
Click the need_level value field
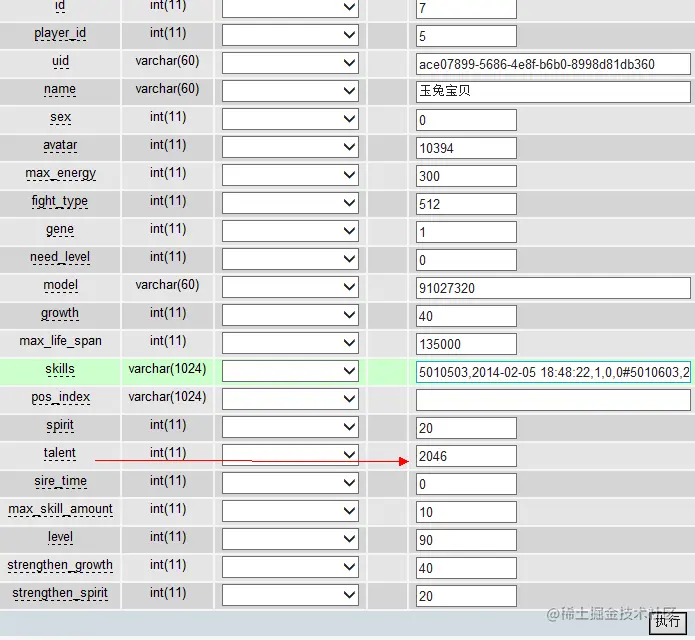click(466, 260)
